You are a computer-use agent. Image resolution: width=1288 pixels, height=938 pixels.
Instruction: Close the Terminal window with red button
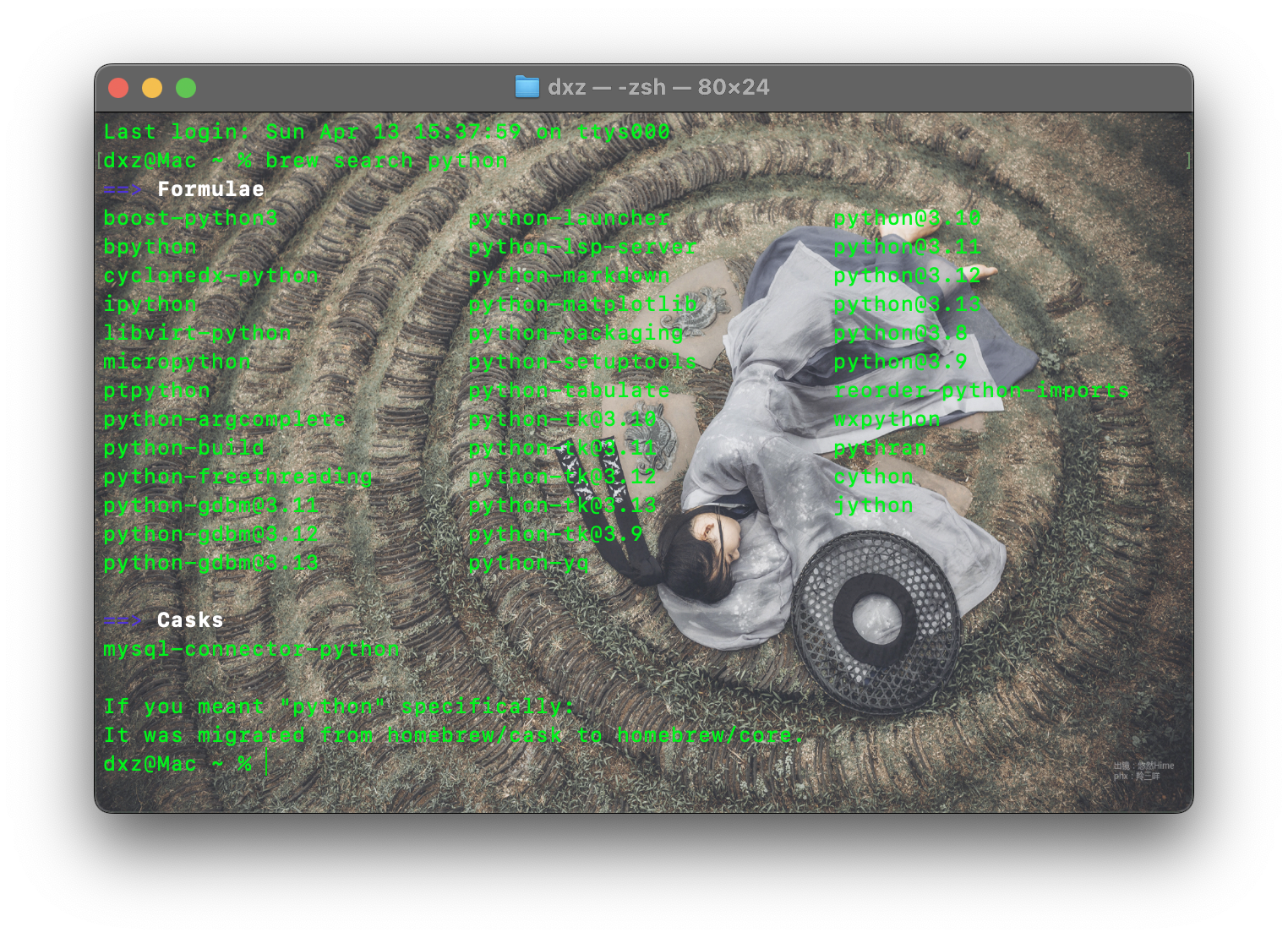[x=118, y=88]
